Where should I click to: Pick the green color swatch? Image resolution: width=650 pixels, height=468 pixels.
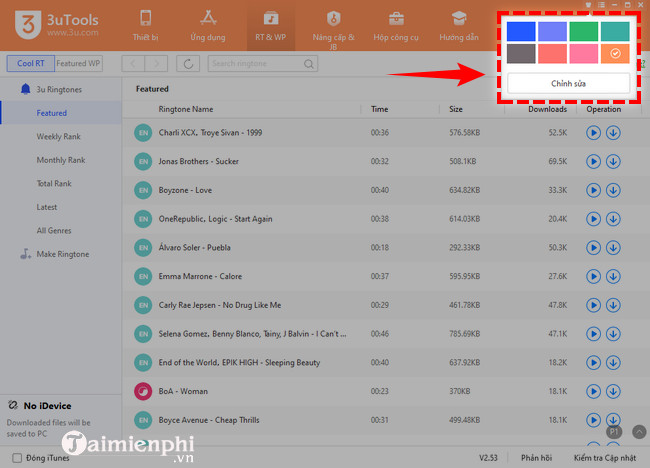coord(583,31)
